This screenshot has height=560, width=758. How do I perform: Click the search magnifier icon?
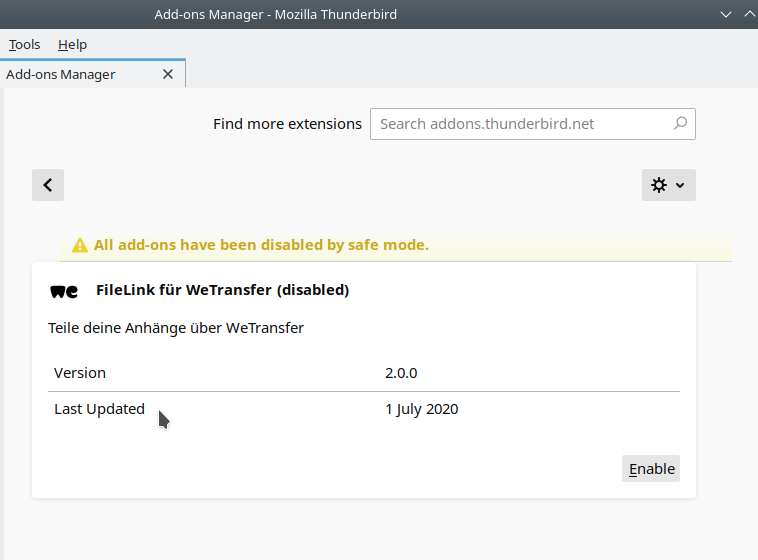pos(680,124)
